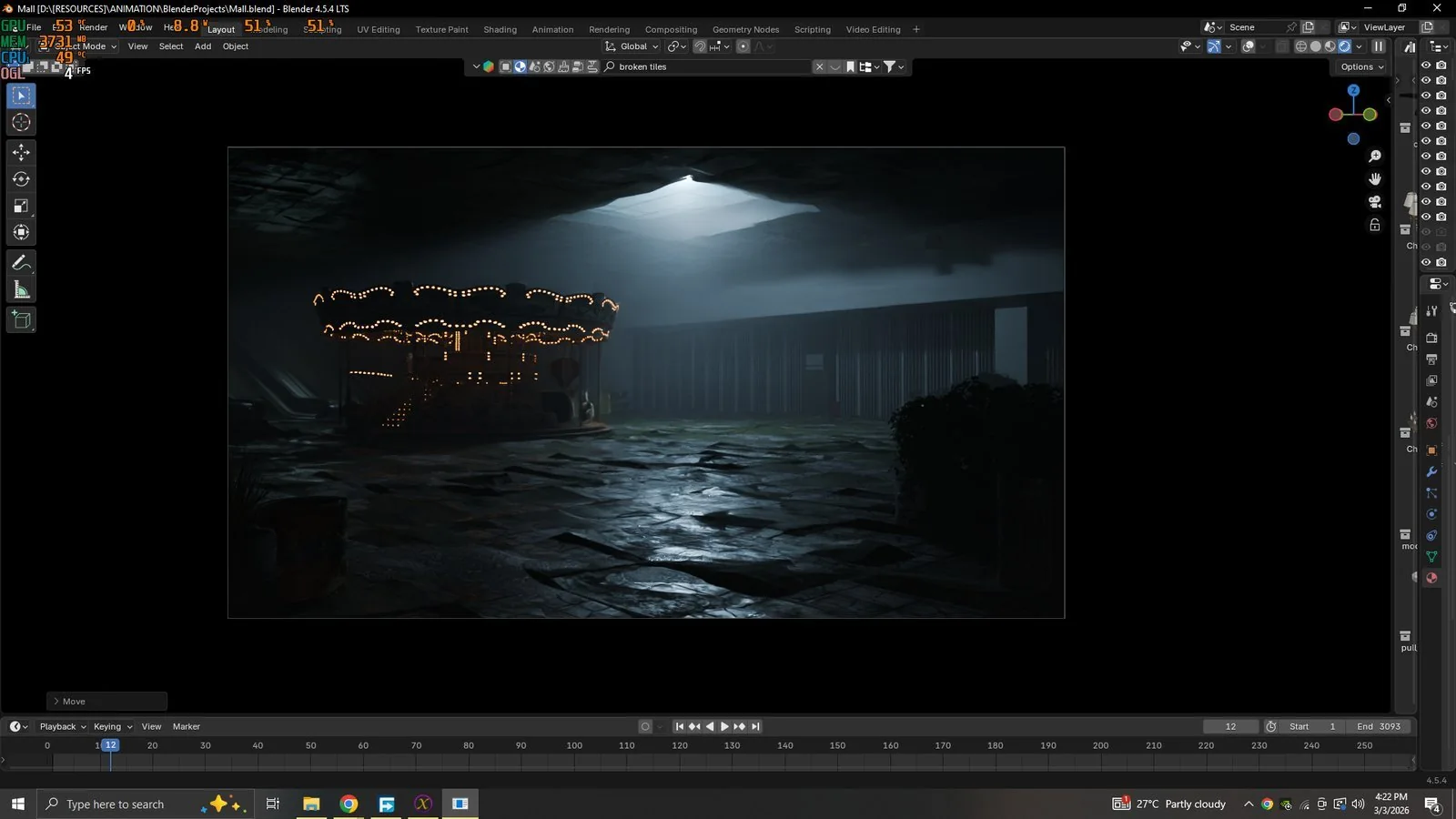Add a new workspace with plus
The width and height of the screenshot is (1456, 819).
click(916, 29)
